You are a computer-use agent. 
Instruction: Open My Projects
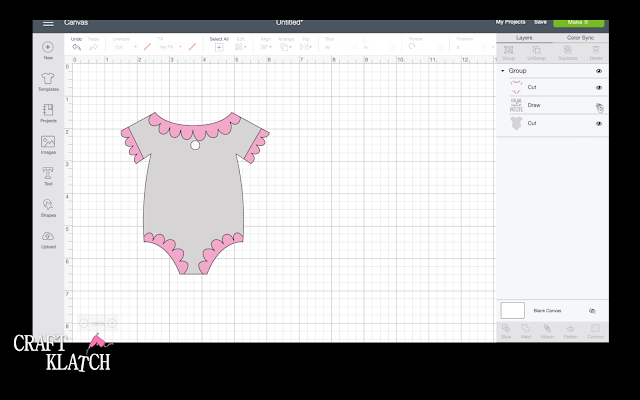511,22
